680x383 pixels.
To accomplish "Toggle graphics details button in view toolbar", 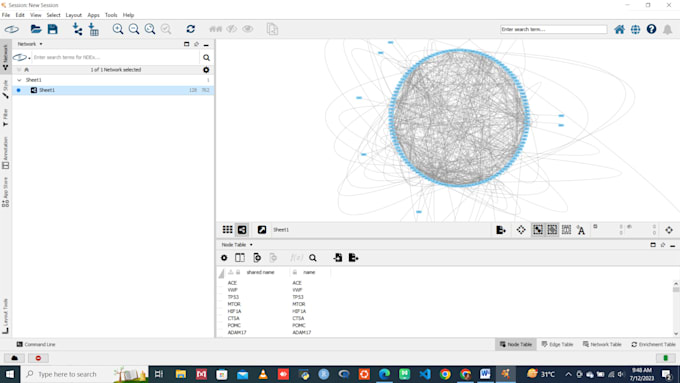I will coord(520,230).
